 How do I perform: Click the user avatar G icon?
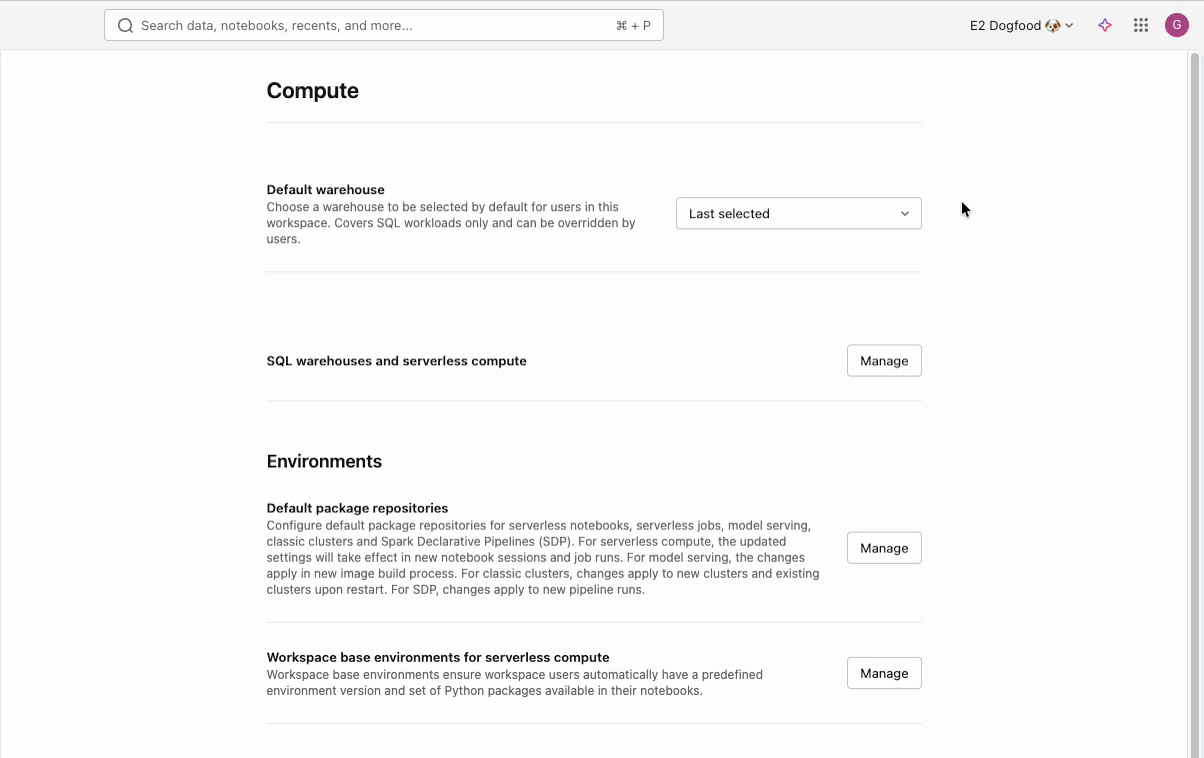pos(1177,25)
